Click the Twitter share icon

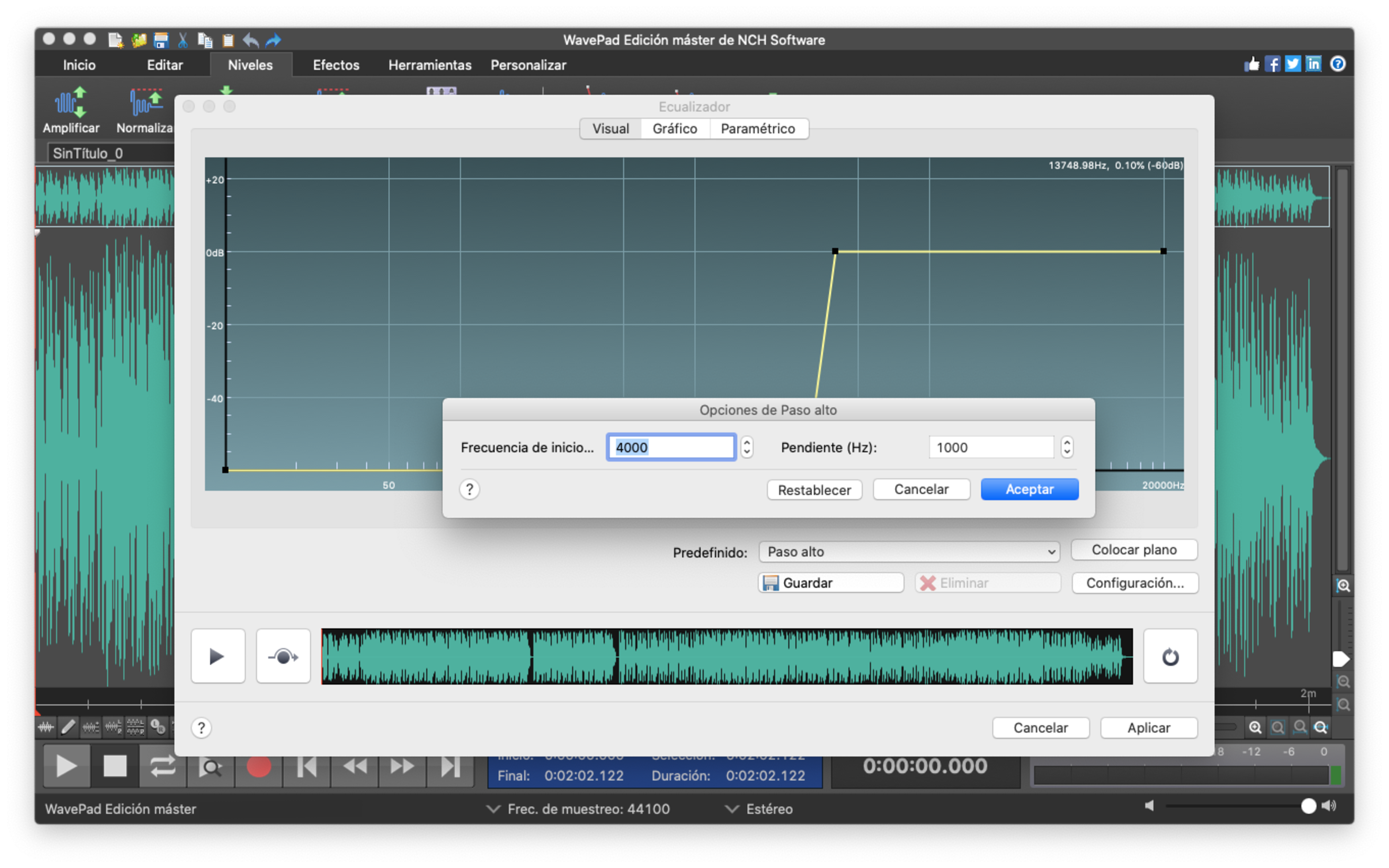tap(1293, 64)
